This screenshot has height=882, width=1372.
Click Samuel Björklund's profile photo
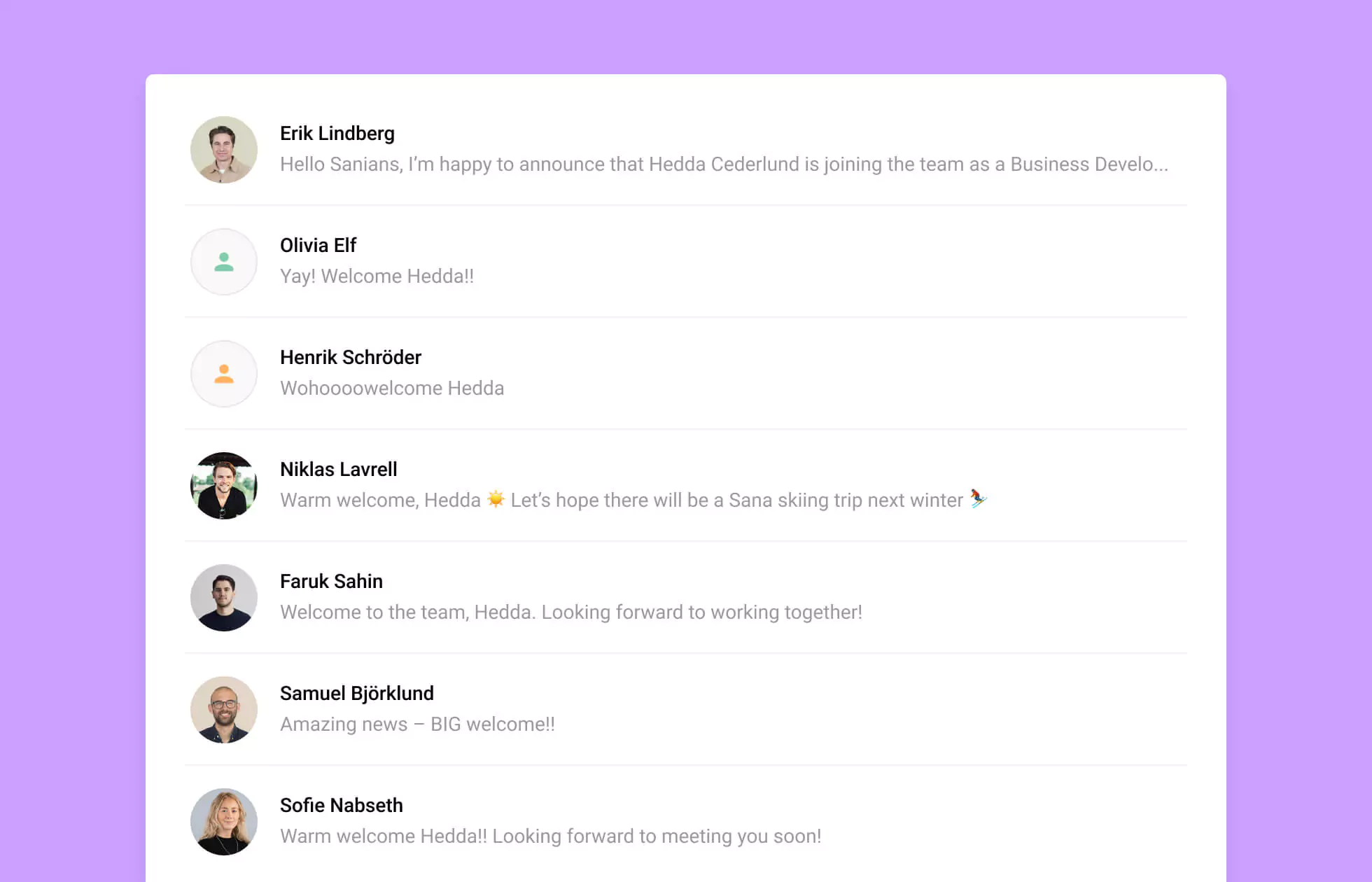(x=224, y=710)
